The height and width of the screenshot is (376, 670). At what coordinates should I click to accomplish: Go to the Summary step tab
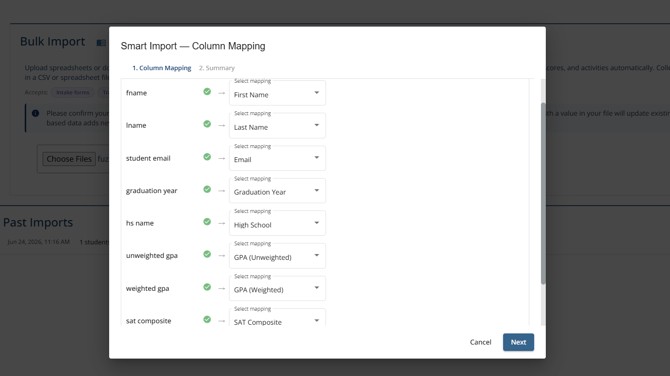click(x=217, y=68)
